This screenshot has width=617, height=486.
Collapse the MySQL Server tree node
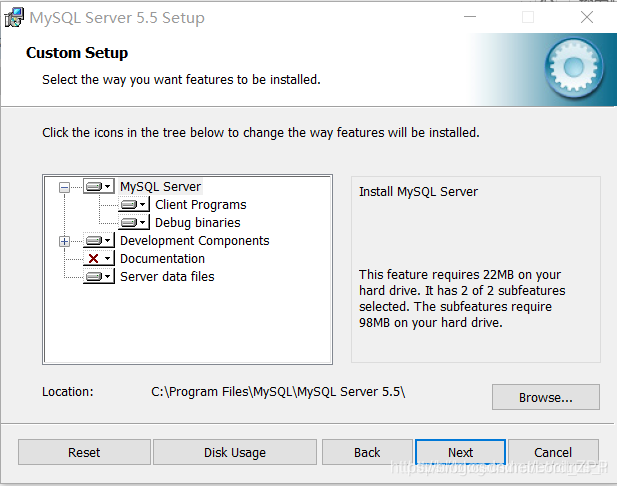[65, 187]
